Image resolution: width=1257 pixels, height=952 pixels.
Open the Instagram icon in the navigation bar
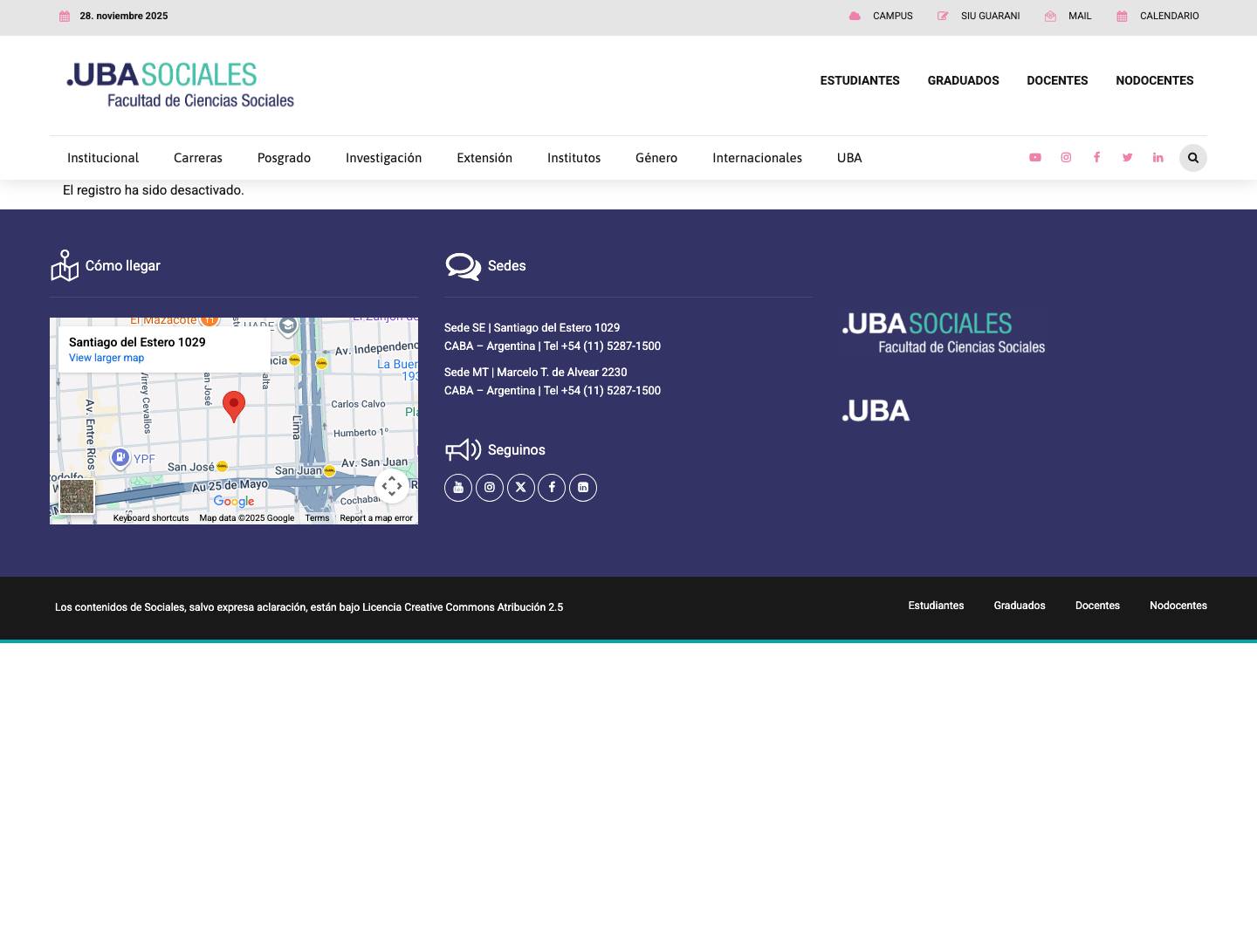(1066, 157)
